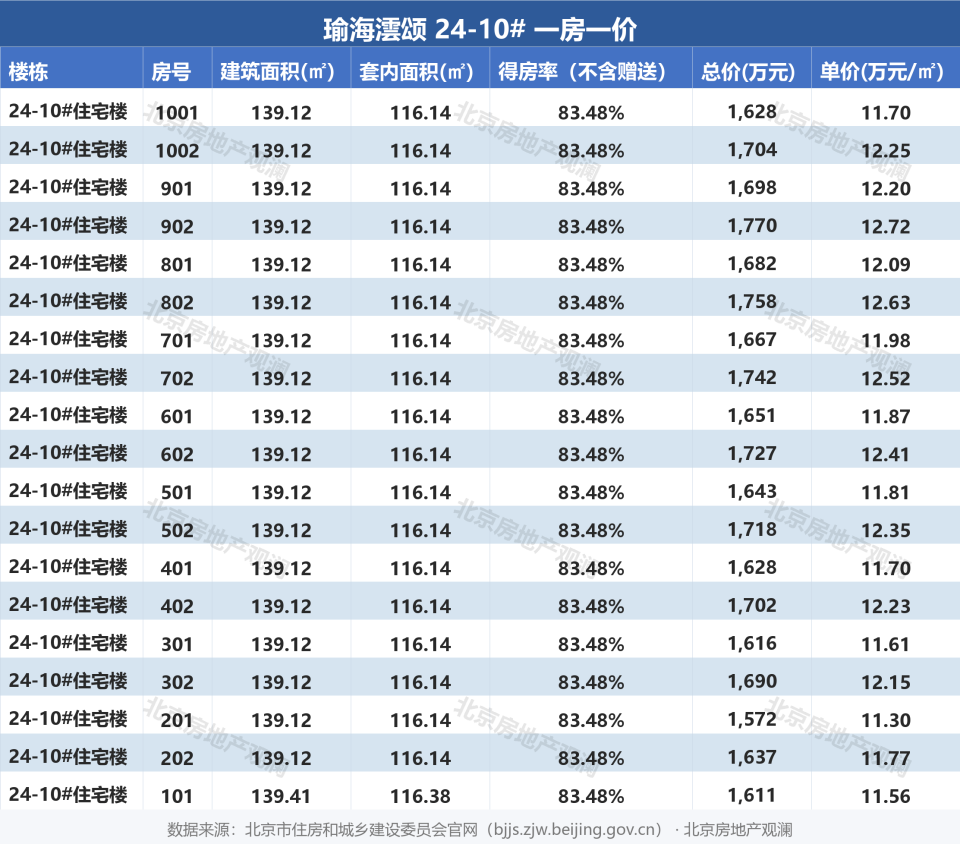The width and height of the screenshot is (960, 844).
Task: Select the unit price 12.23
Action: tap(886, 606)
